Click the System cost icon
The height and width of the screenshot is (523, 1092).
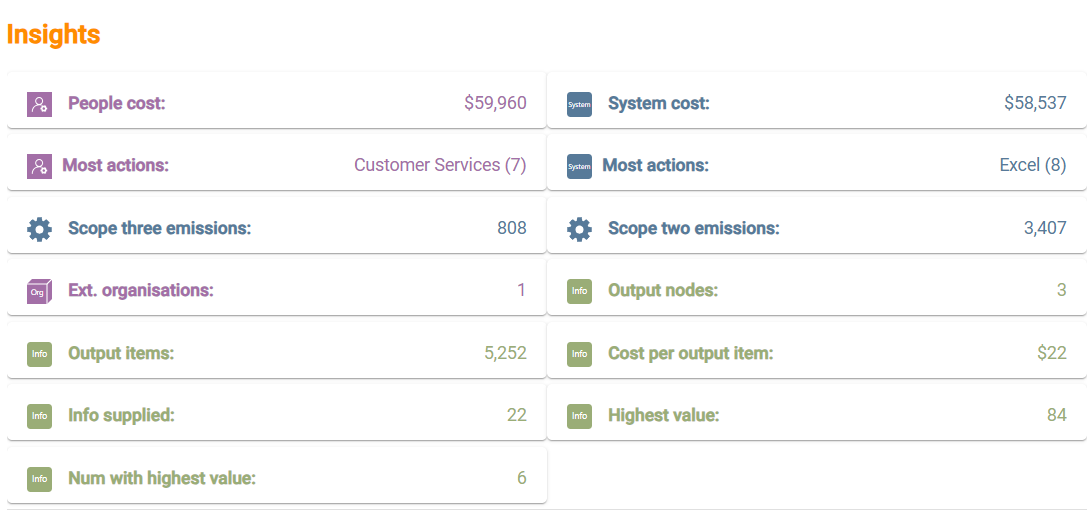click(x=579, y=104)
